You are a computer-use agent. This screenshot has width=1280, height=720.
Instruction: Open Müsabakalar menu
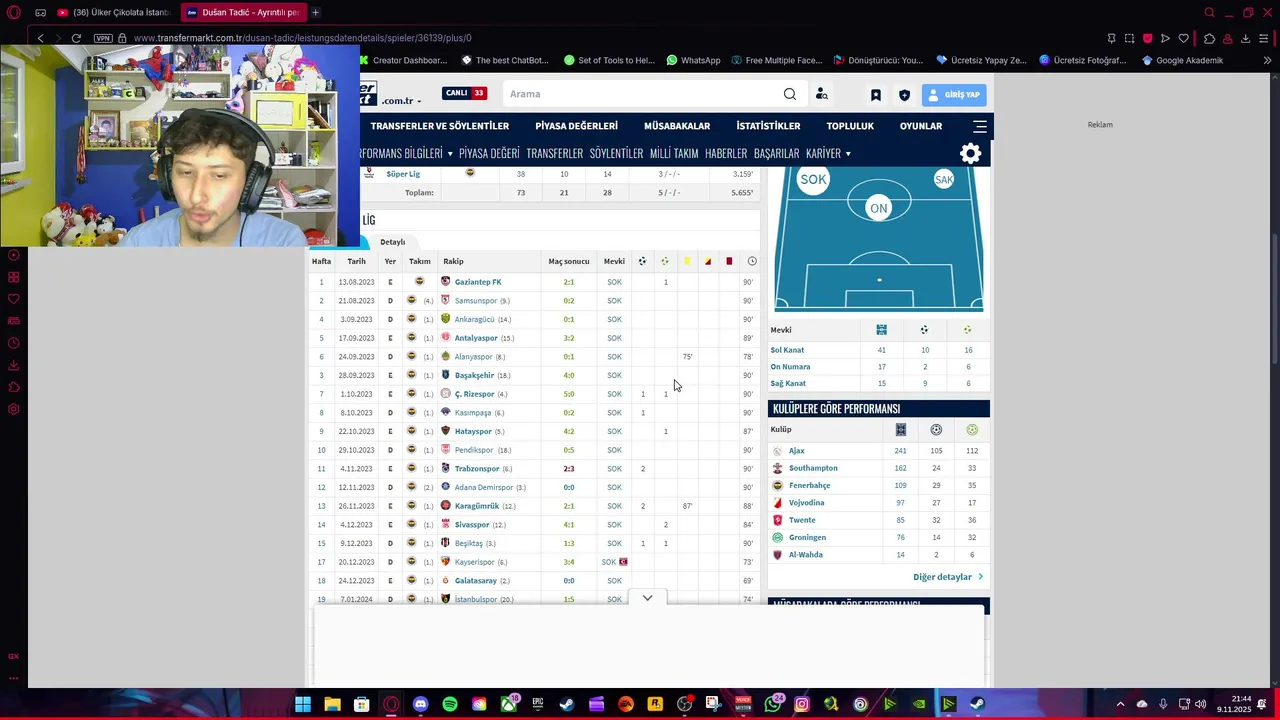point(677,126)
